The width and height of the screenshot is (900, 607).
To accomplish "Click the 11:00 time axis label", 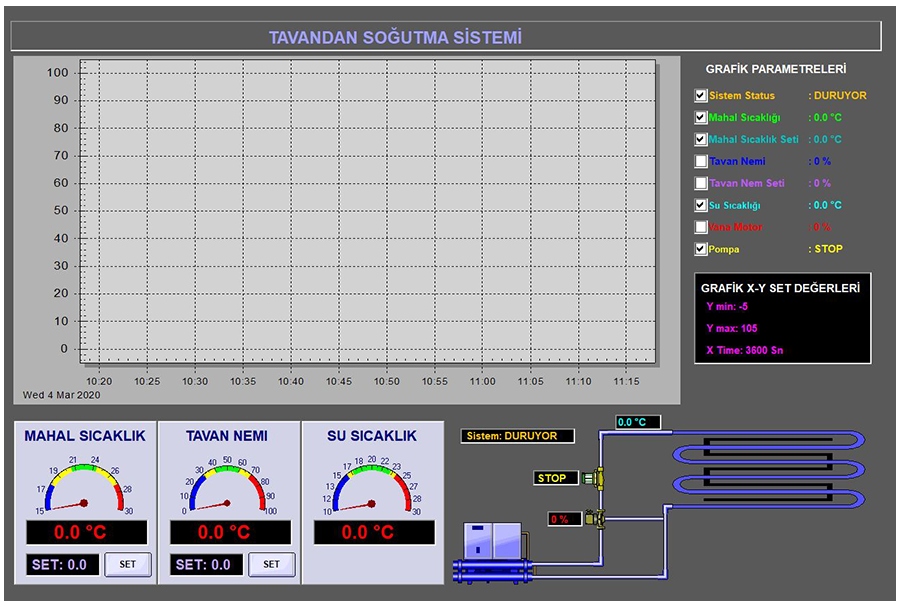I will pos(483,381).
